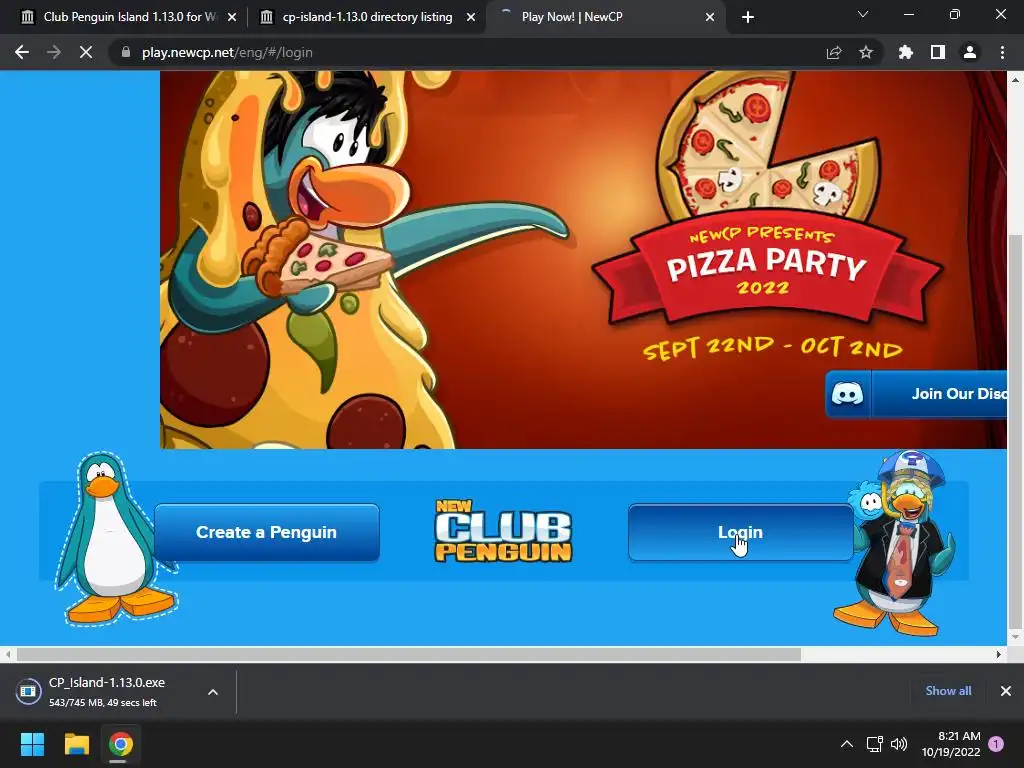The width and height of the screenshot is (1024, 768).
Task: Click the network tray icon
Action: tap(874, 744)
